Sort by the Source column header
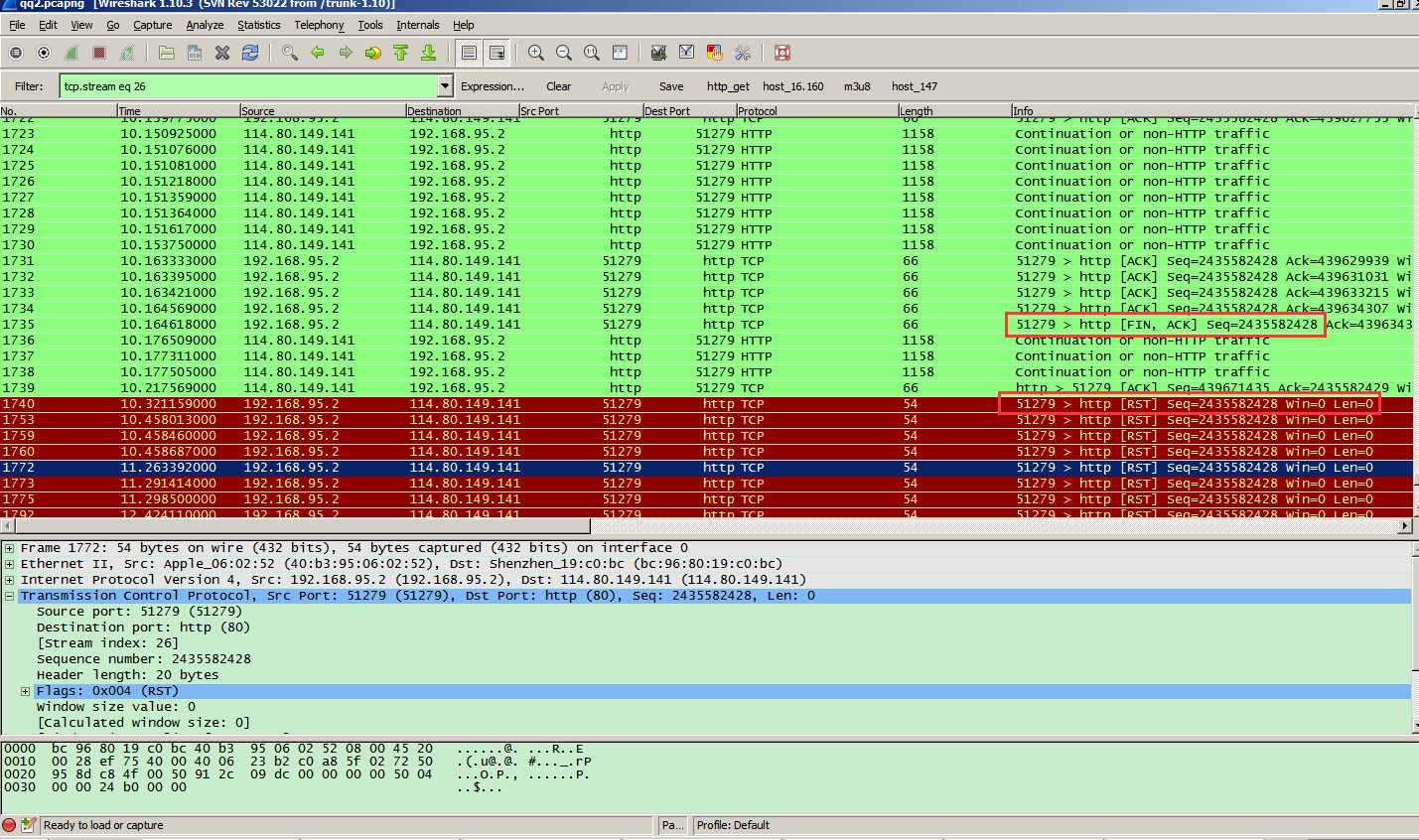The width and height of the screenshot is (1419, 840). [322, 111]
